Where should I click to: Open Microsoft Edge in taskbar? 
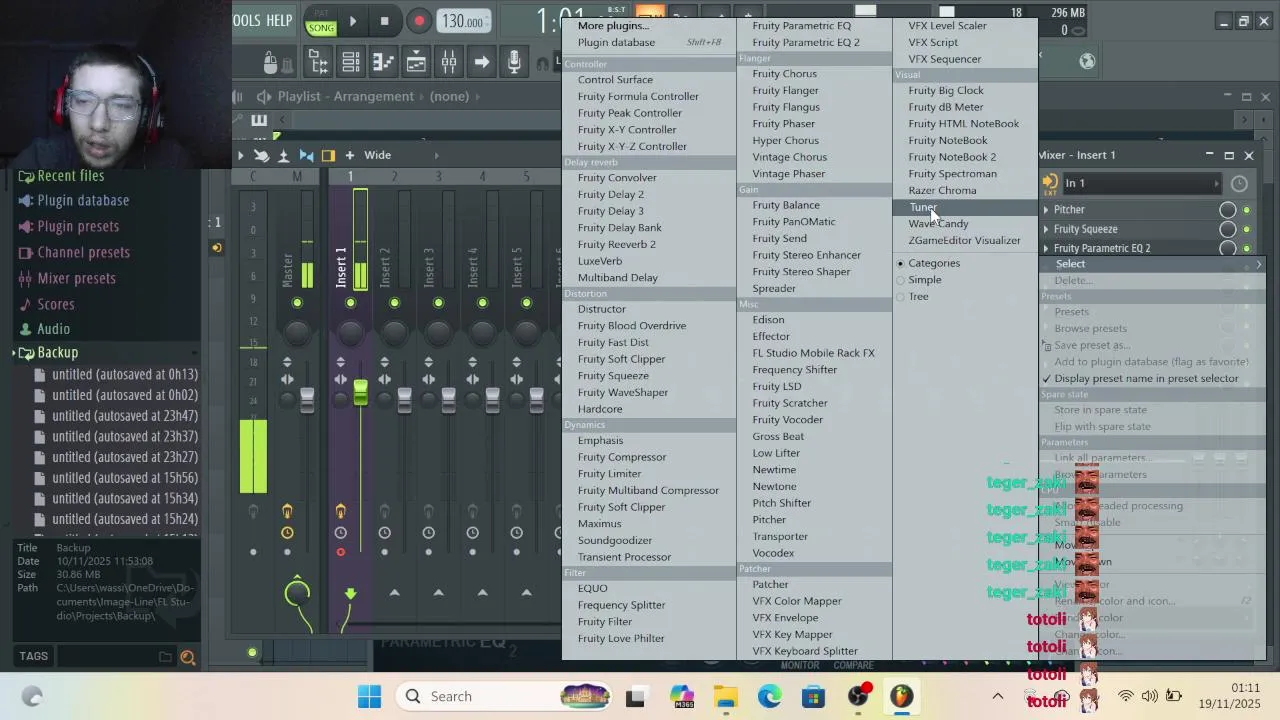769,696
